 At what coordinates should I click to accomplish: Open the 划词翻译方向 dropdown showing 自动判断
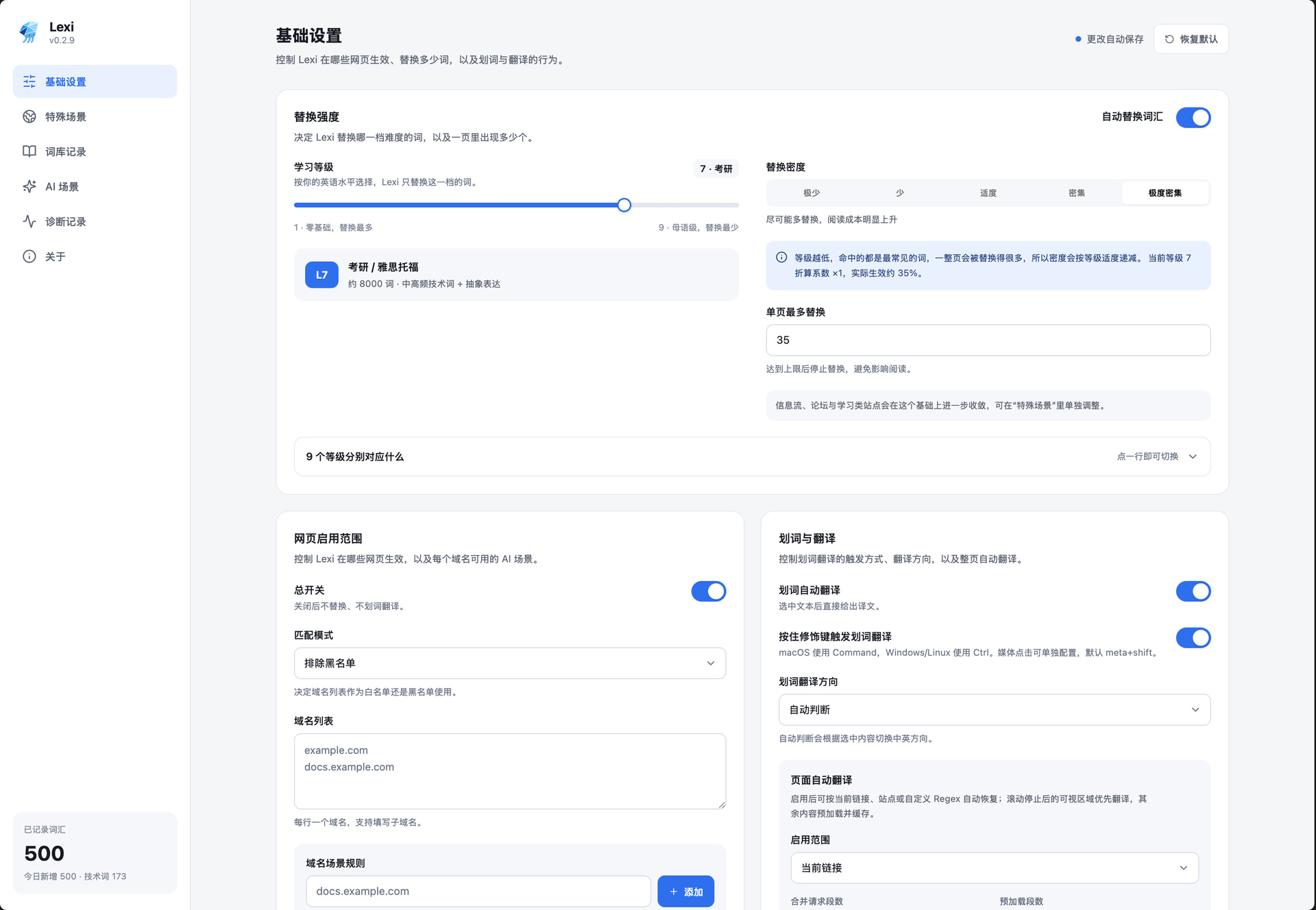click(995, 710)
